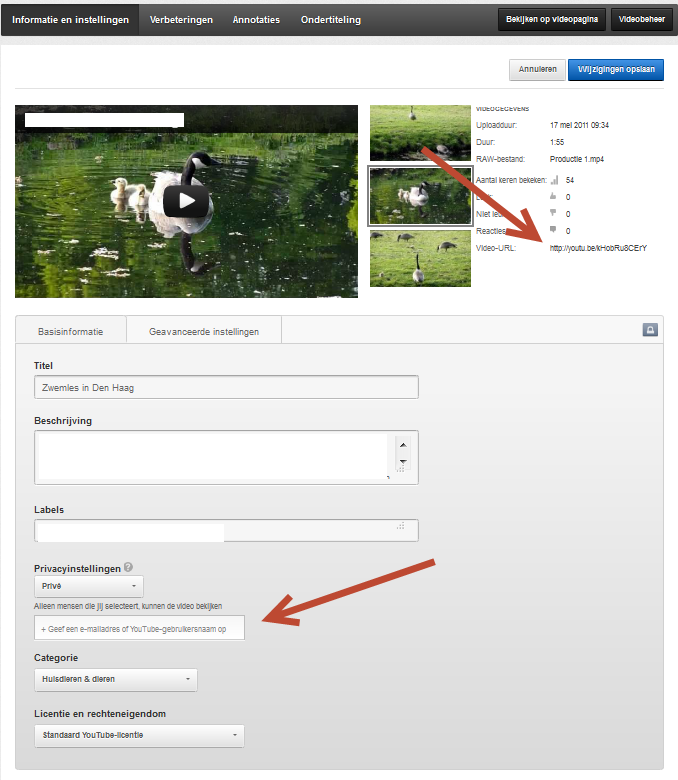Screen dimensions: 678x780
Task: Click the Wijzigingen opslaan button
Action: 616,70
